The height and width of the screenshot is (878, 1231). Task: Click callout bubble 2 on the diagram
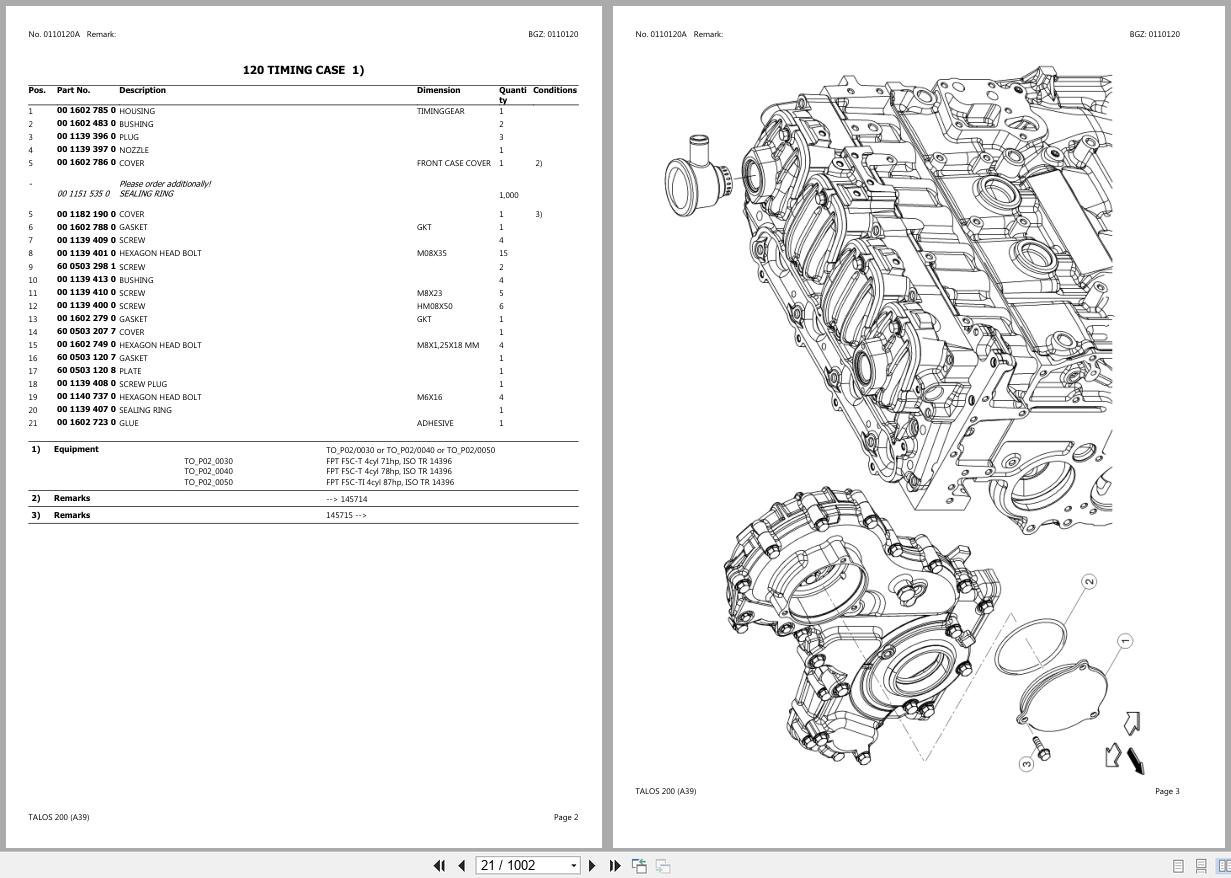tap(1089, 581)
